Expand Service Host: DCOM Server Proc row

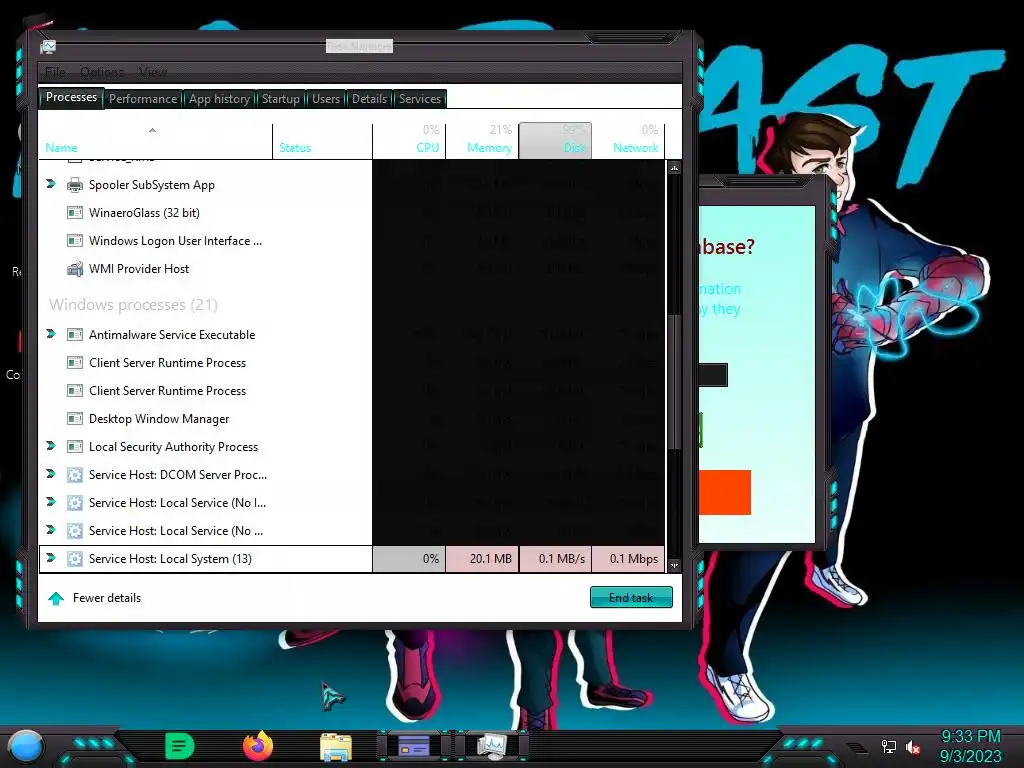pyautogui.click(x=51, y=474)
